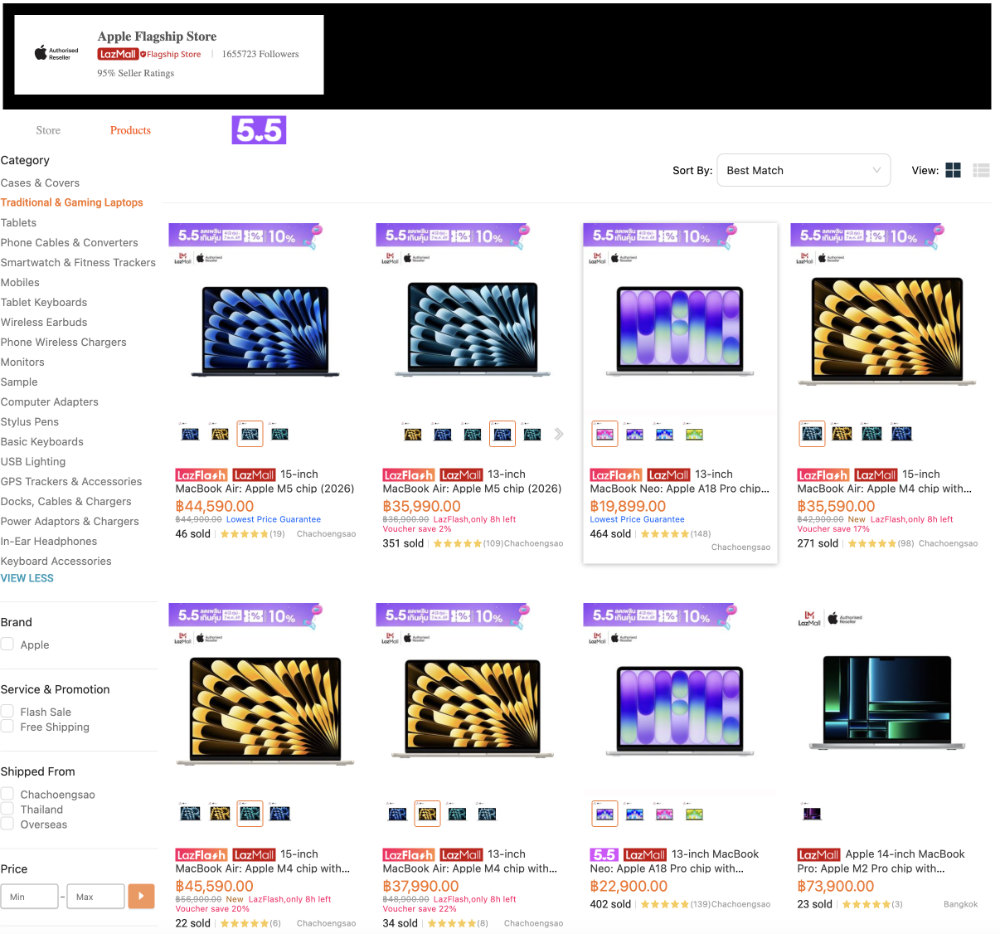Viewport: 1000px width, 934px height.
Task: Open the Sort By Best Match dropdown
Action: [x=803, y=170]
